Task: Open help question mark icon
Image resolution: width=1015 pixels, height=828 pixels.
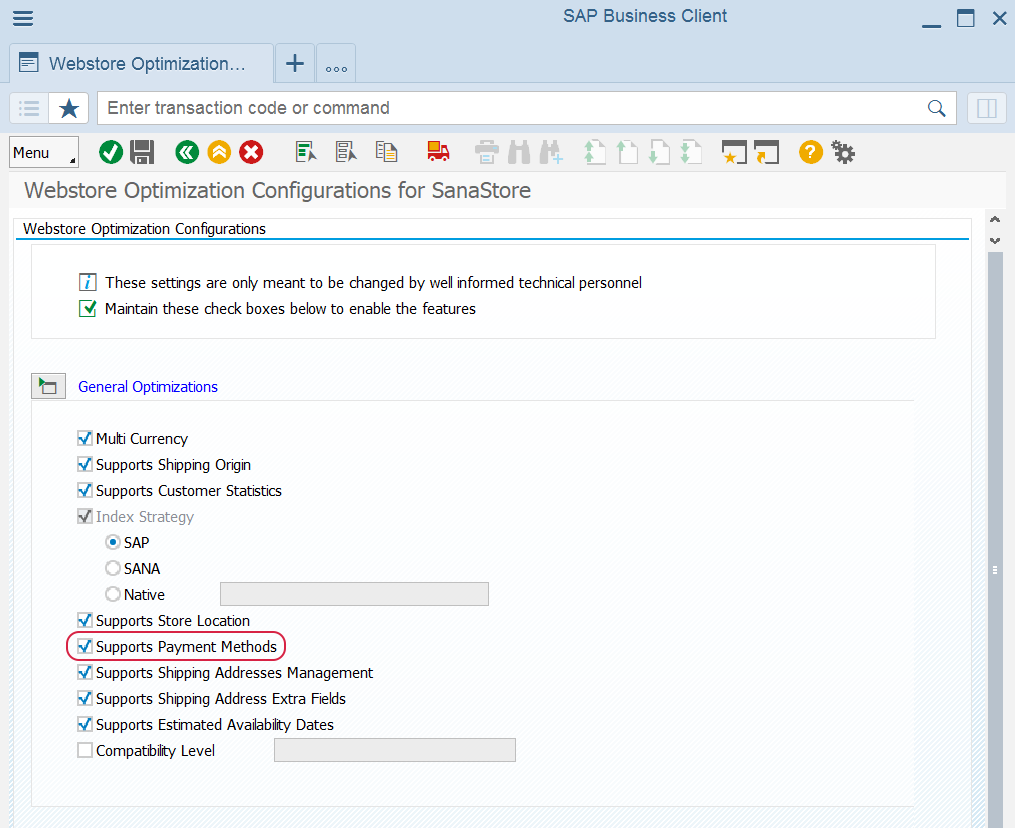Action: tap(810, 153)
